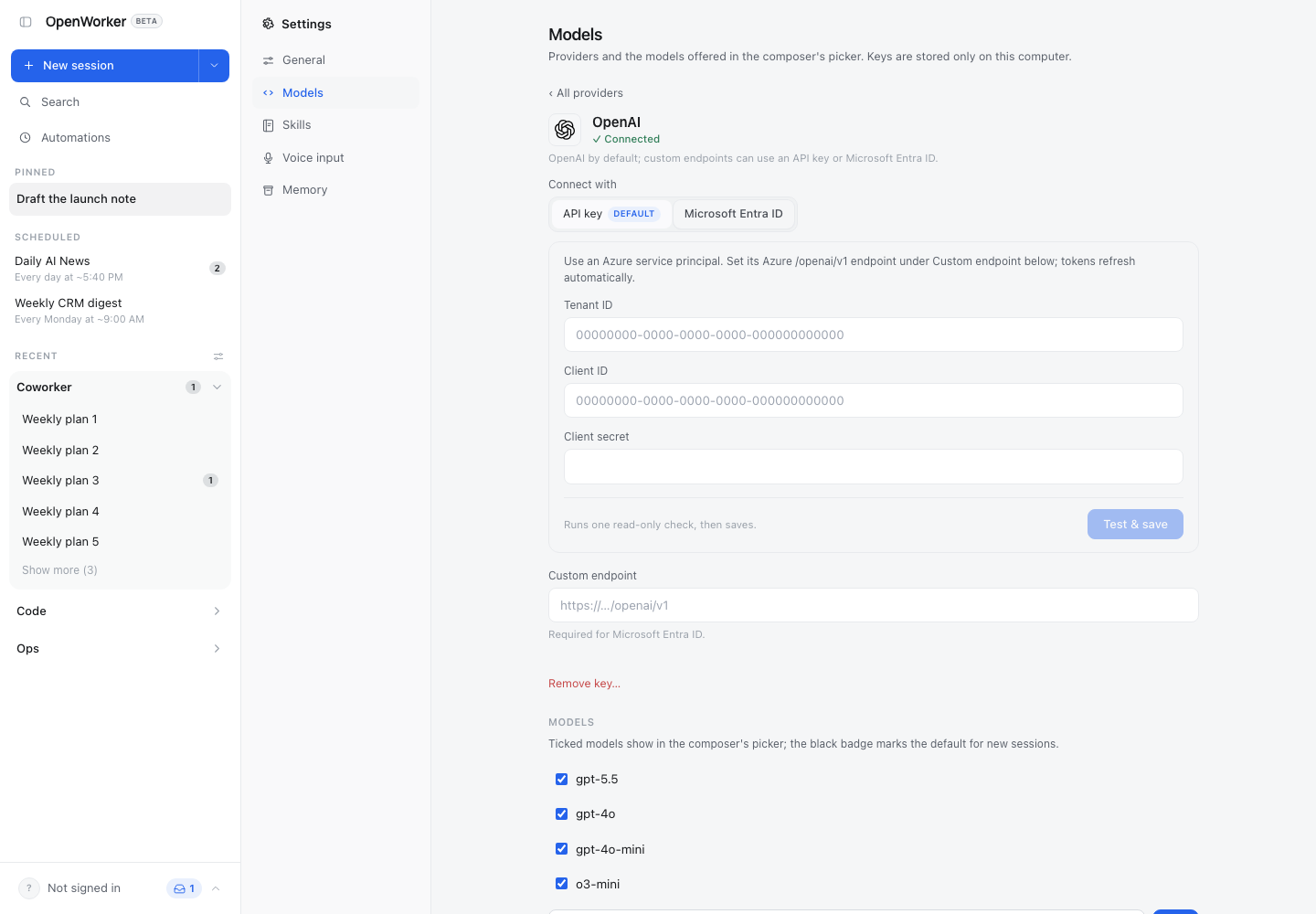Click the General sliders icon

click(x=268, y=60)
